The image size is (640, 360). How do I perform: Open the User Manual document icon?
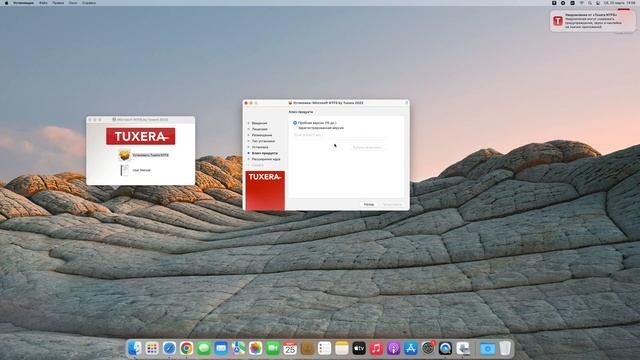click(124, 170)
